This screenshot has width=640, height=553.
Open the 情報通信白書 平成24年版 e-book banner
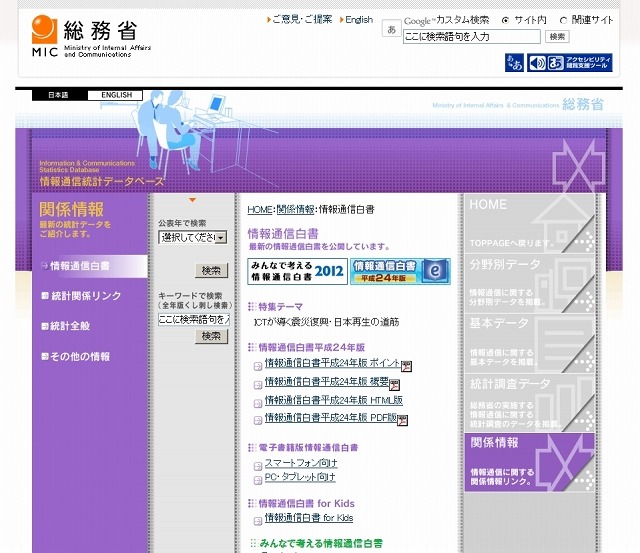coord(399,271)
